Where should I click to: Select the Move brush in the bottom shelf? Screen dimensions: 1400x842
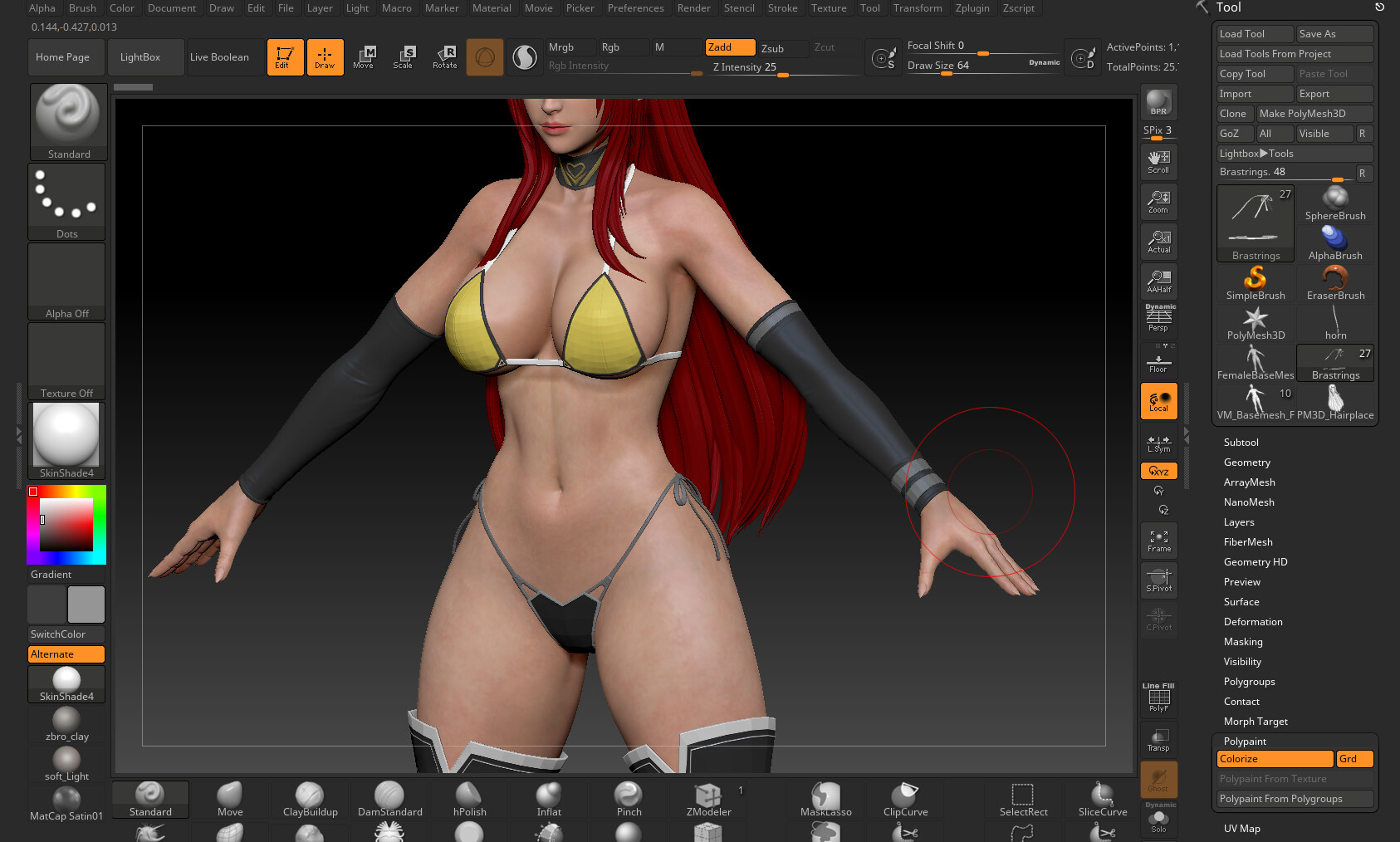tap(230, 799)
